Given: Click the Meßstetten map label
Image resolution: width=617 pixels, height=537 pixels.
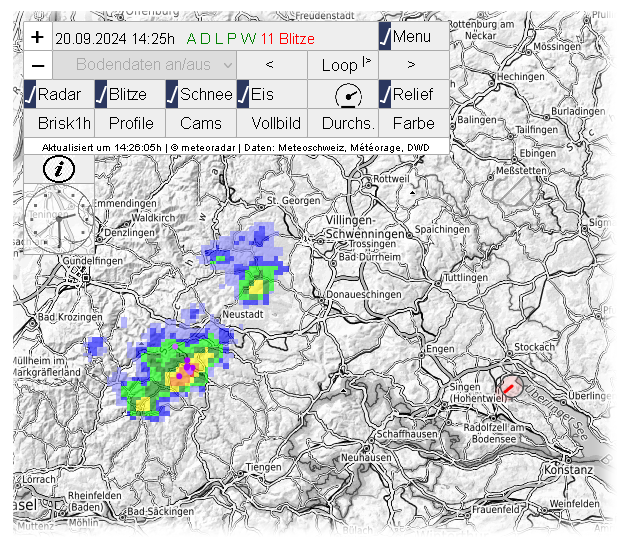Looking at the screenshot, I should (x=521, y=171).
